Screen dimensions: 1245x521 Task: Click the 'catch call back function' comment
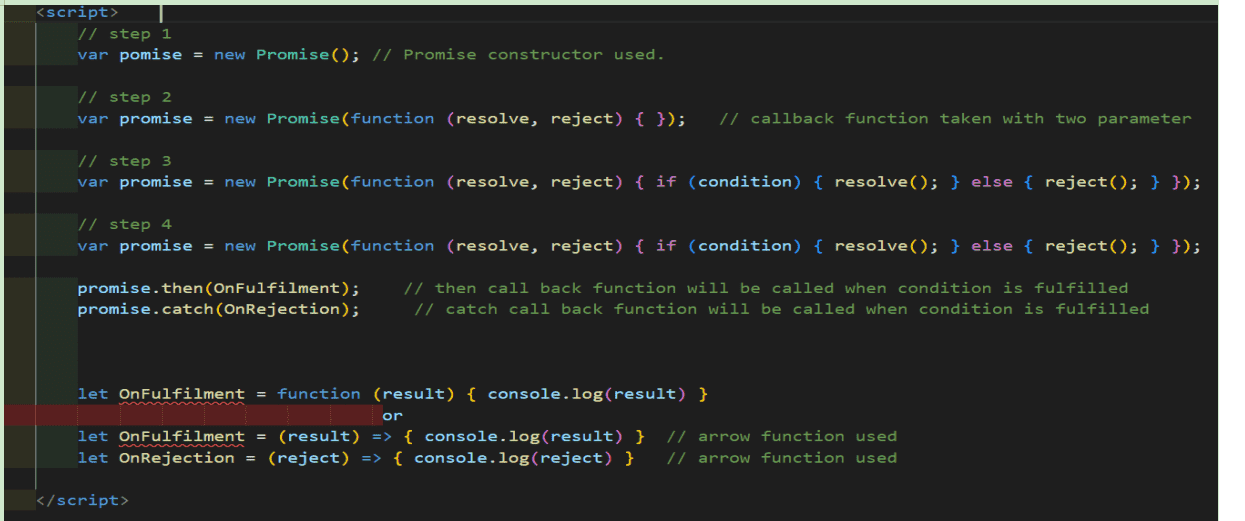(781, 310)
